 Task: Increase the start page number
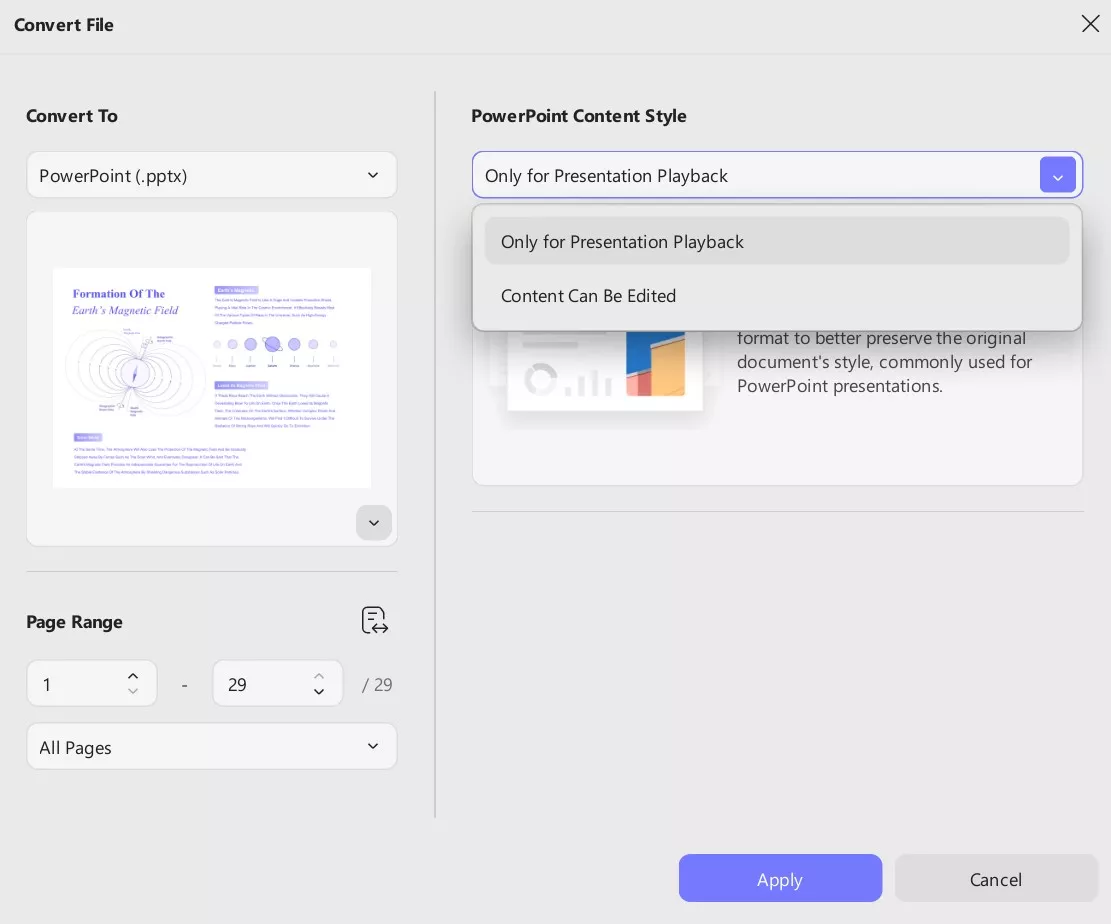[x=133, y=676]
